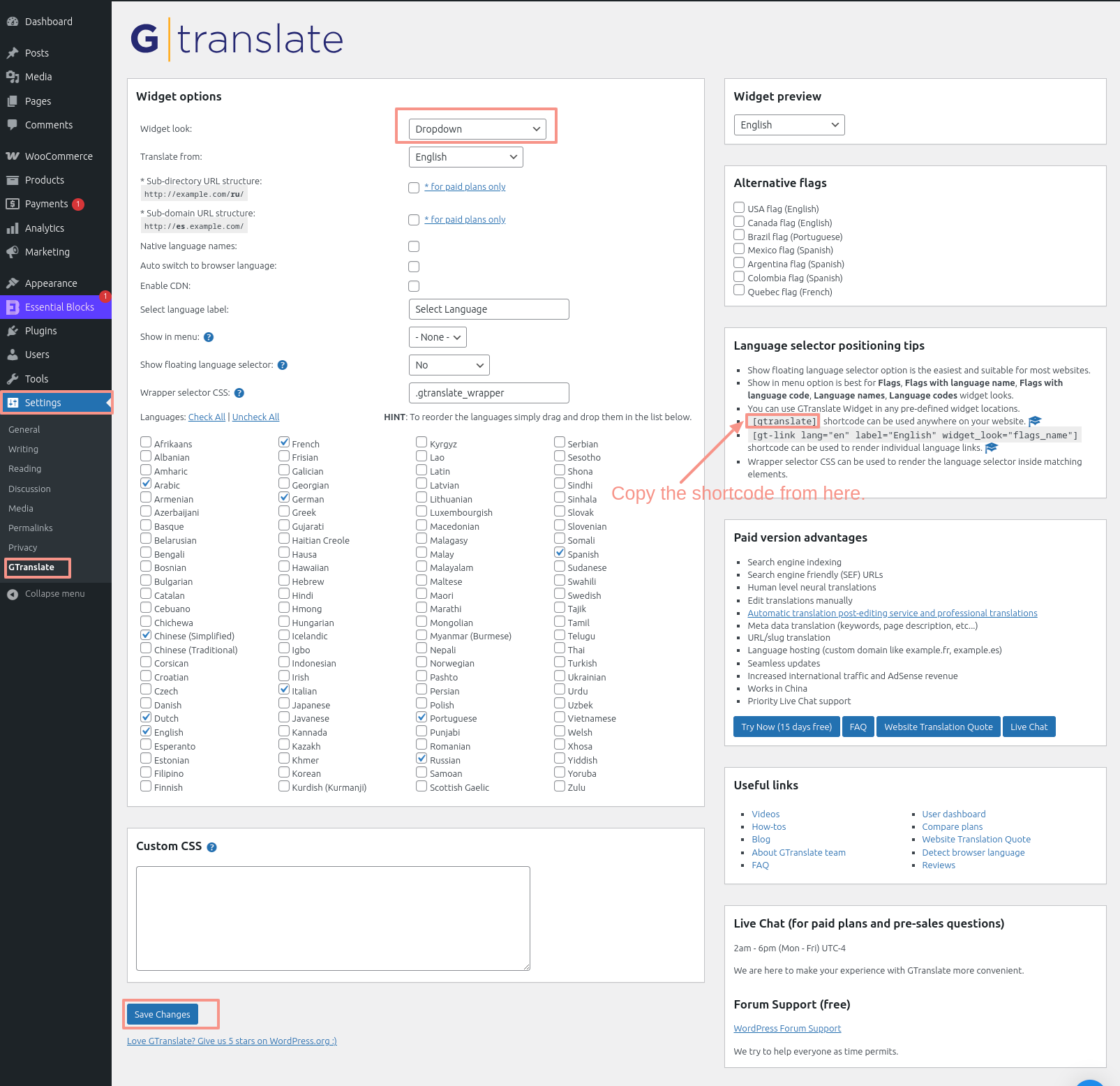Click the Check All languages link
Image resolution: width=1120 pixels, height=1086 pixels.
point(207,417)
